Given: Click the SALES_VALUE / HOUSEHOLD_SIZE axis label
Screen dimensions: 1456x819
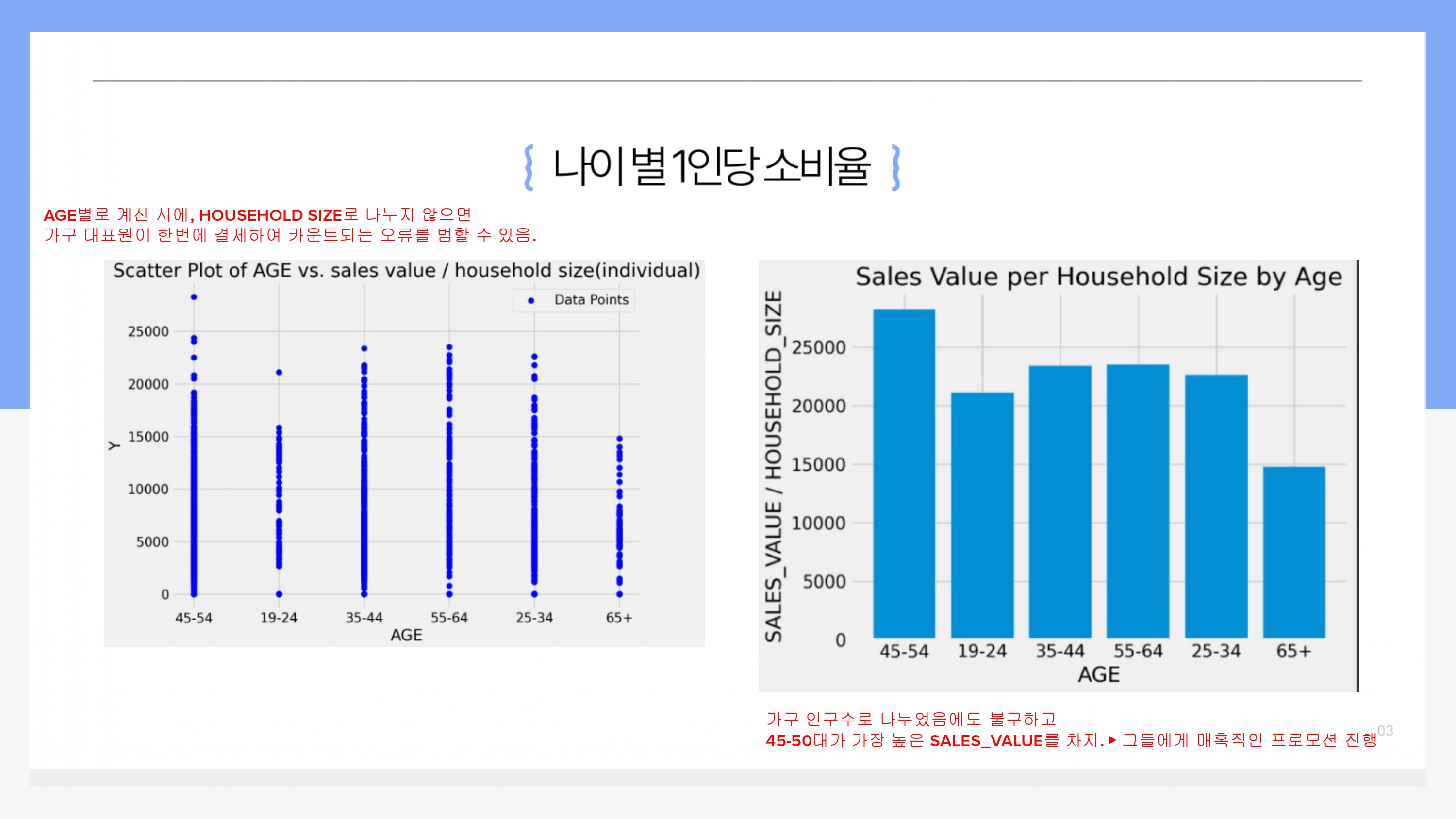Looking at the screenshot, I should coord(773,466).
